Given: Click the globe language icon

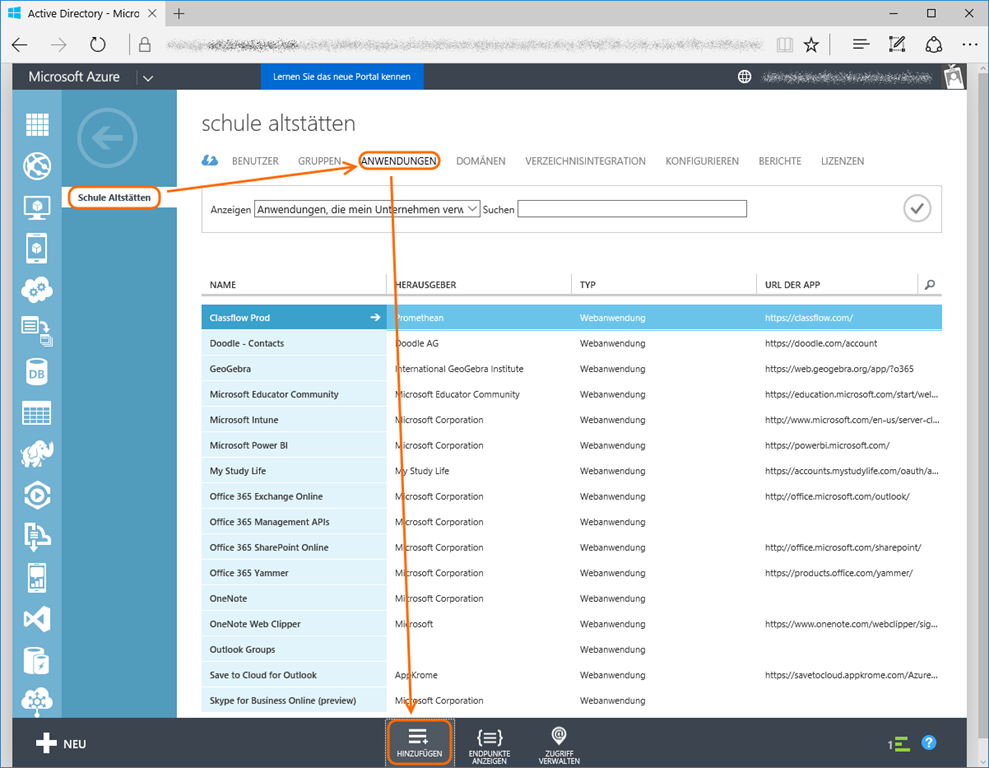Looking at the screenshot, I should [x=744, y=77].
